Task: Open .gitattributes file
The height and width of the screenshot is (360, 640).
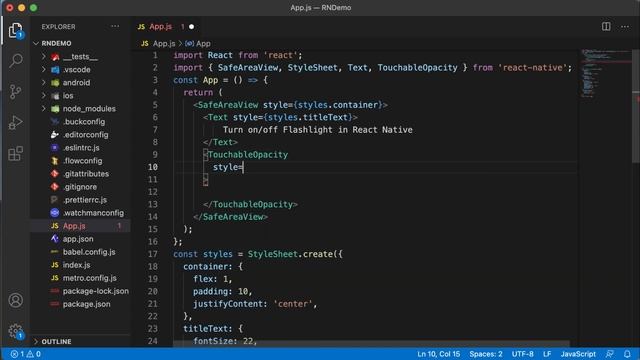Action: pyautogui.click(x=86, y=174)
